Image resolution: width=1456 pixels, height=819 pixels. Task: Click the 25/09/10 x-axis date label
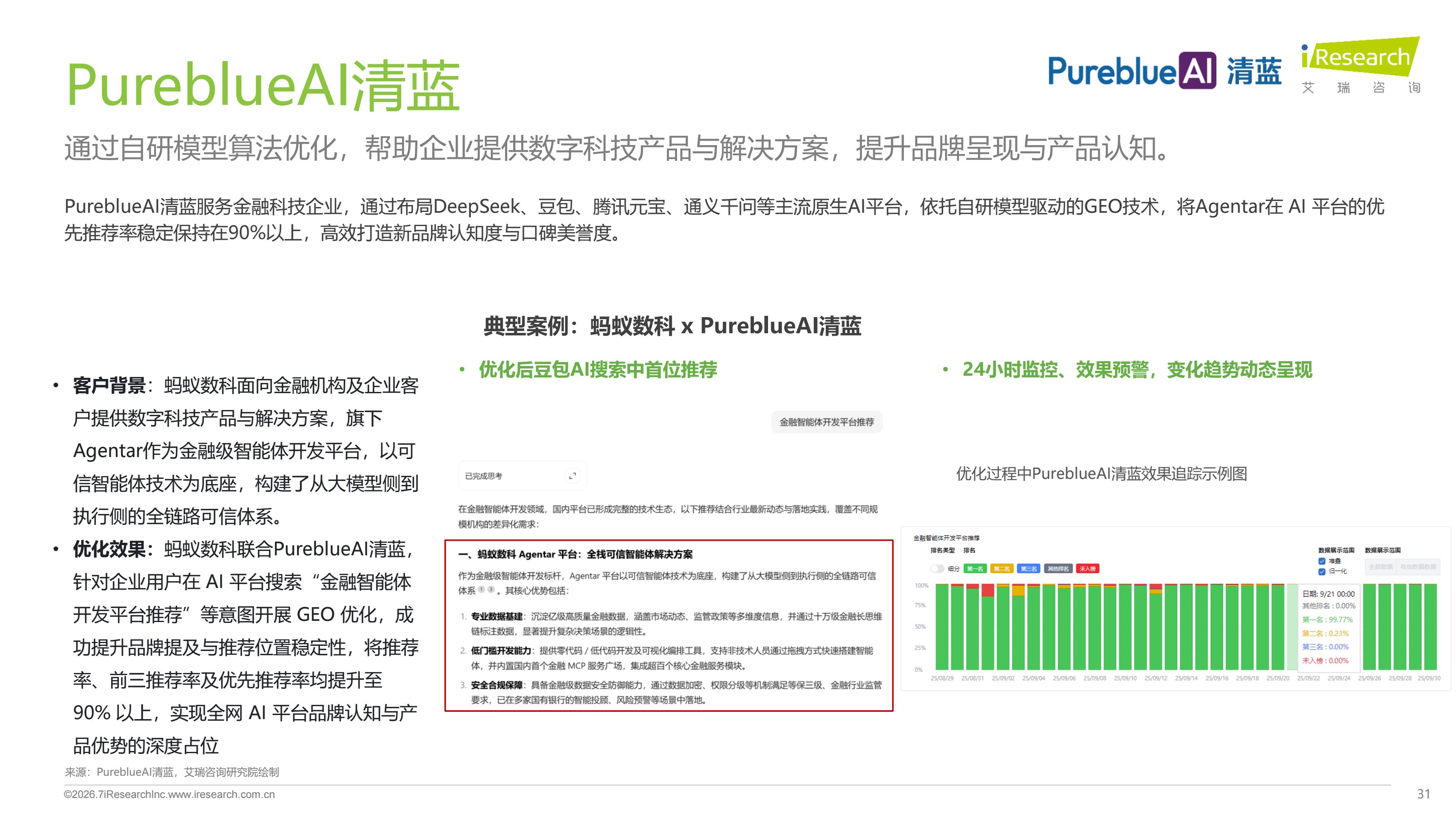[1125, 678]
